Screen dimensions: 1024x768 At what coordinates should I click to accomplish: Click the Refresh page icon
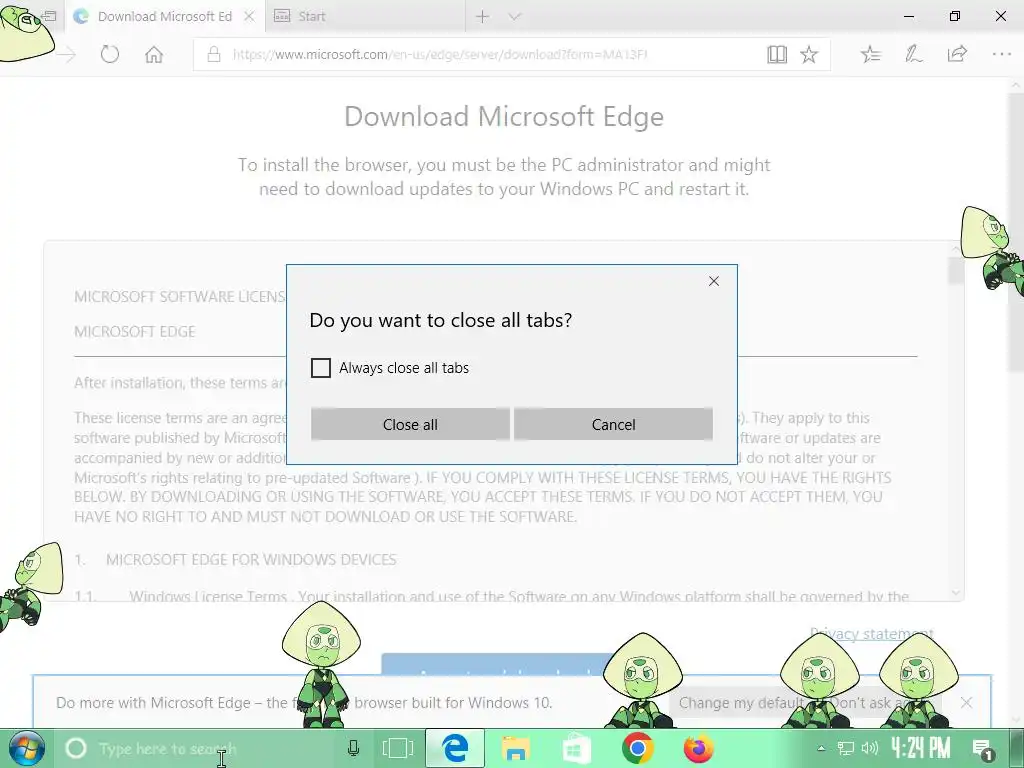click(x=110, y=54)
